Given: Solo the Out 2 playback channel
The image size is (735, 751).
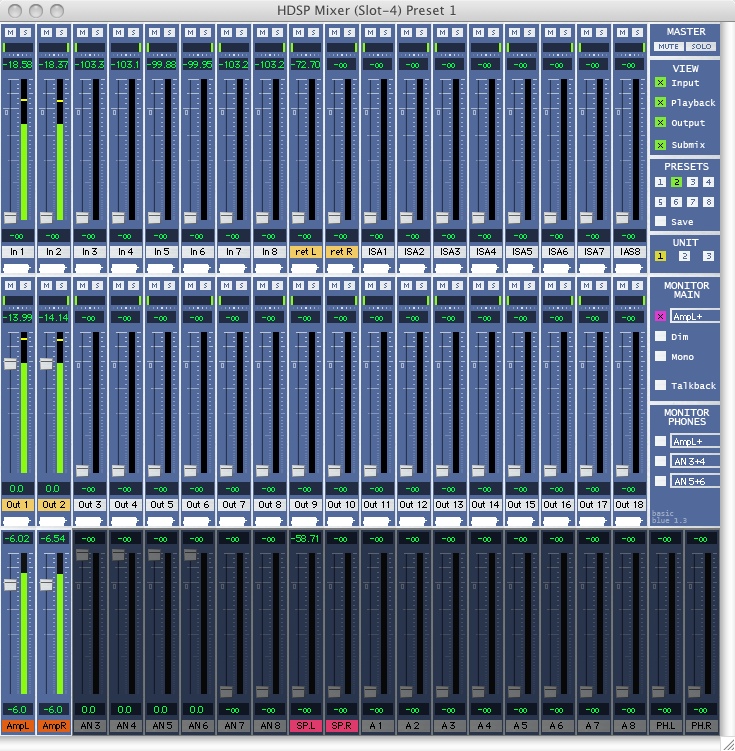Looking at the screenshot, I should pyautogui.click(x=61, y=285).
